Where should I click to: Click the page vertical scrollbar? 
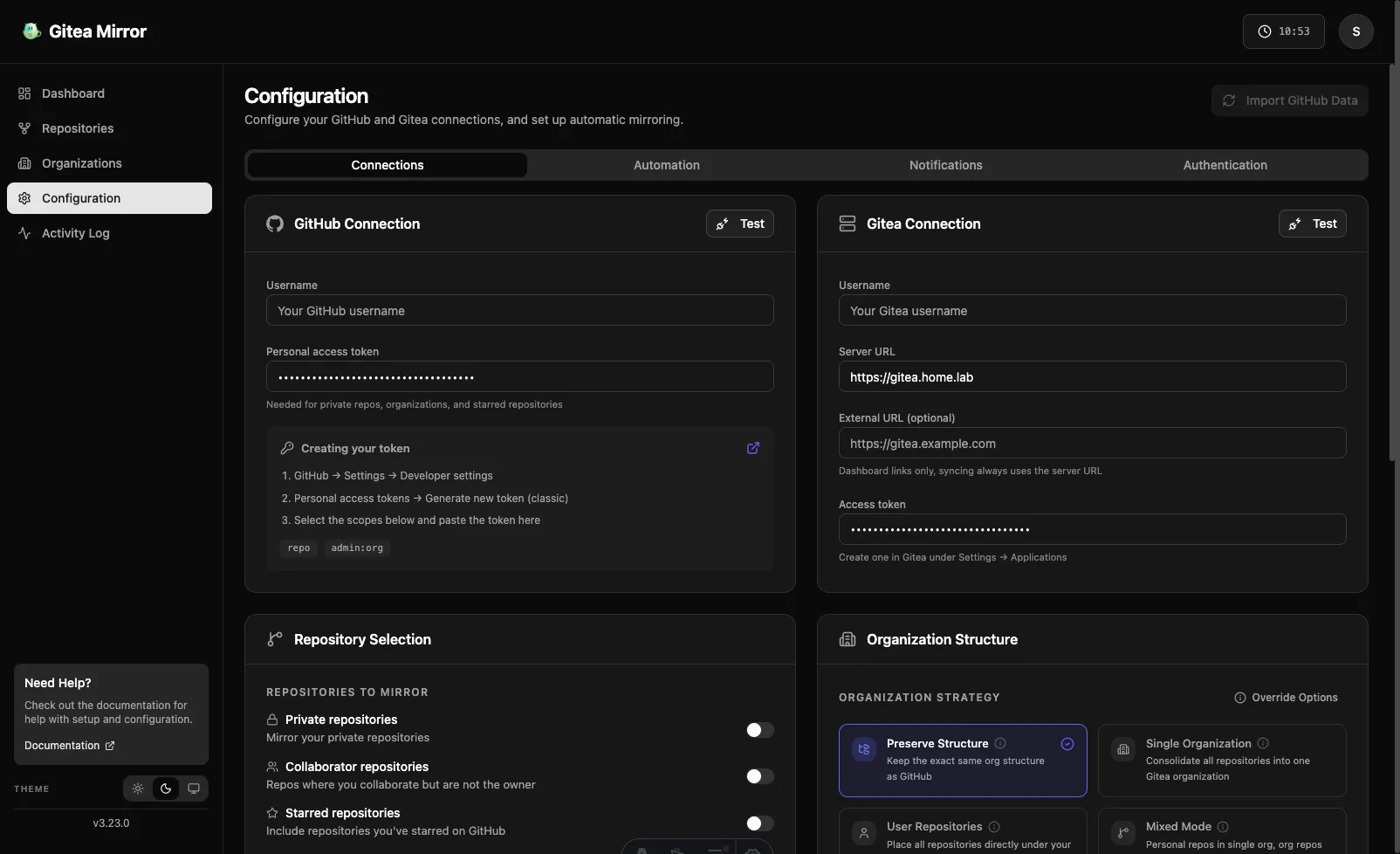tap(1394, 260)
